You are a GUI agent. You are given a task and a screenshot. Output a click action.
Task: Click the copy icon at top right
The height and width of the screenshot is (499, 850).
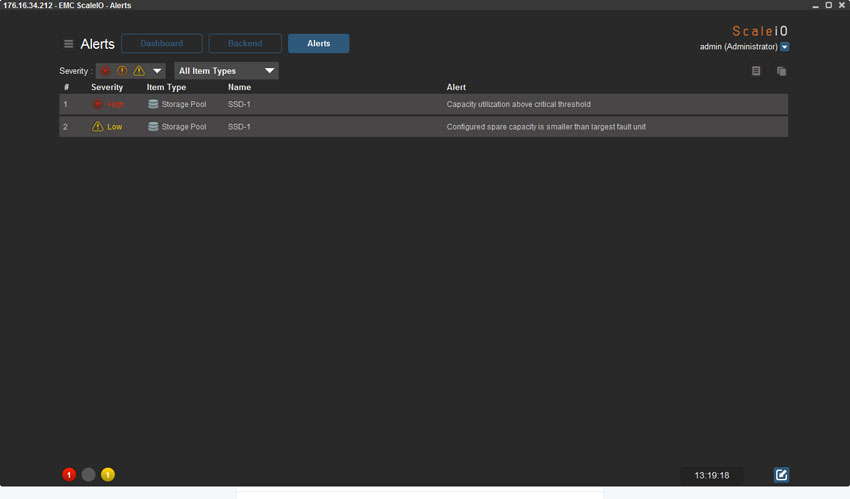781,71
